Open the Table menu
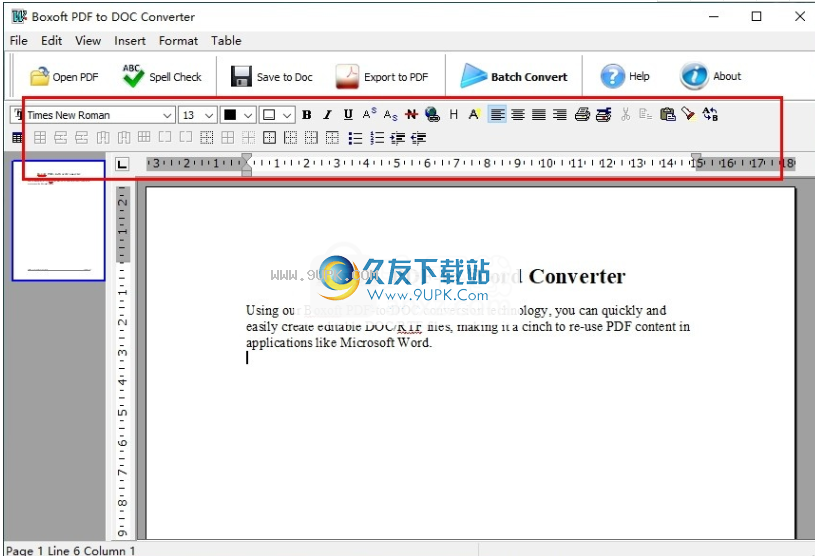The width and height of the screenshot is (815, 556). (x=226, y=41)
